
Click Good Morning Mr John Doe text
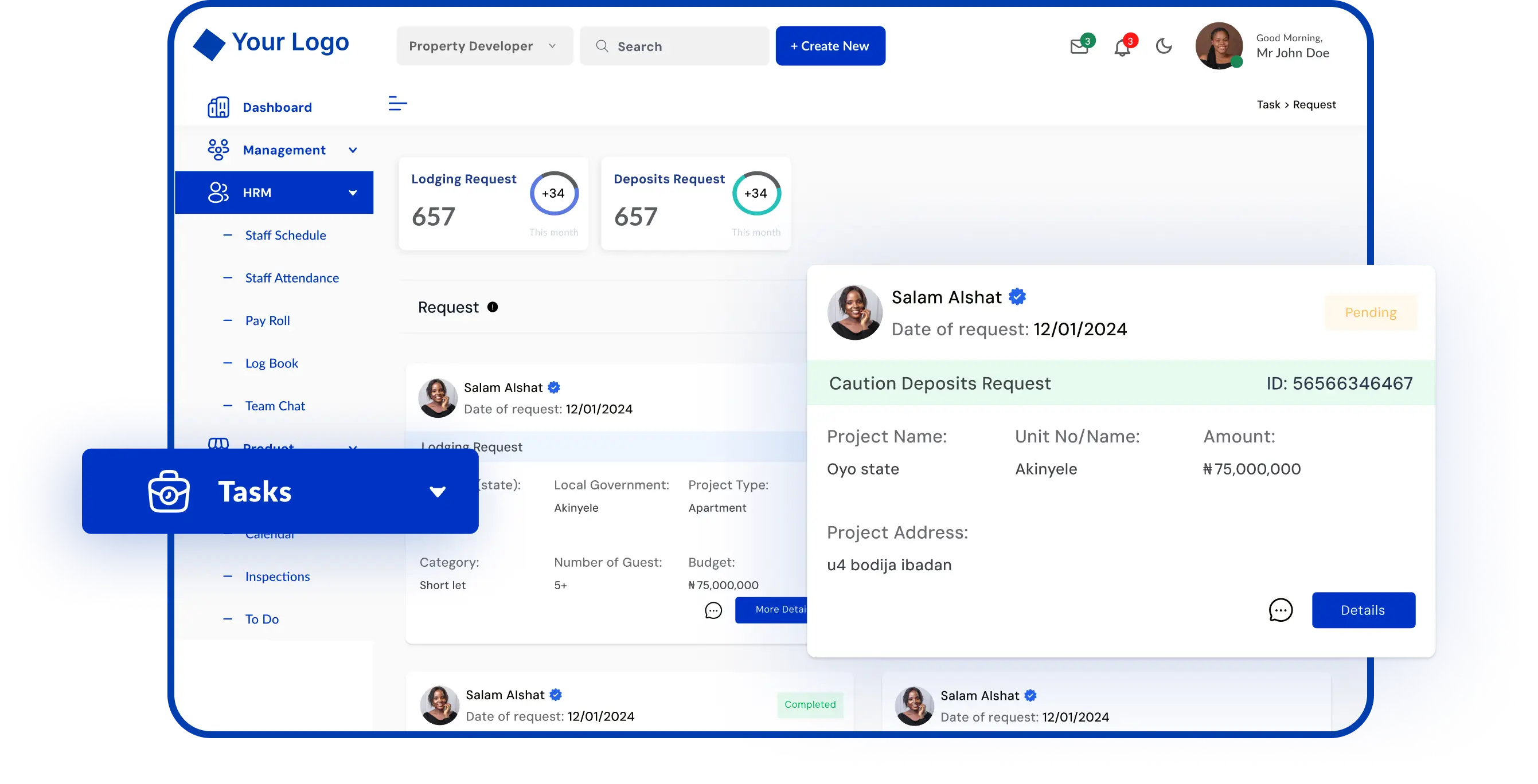1293,46
